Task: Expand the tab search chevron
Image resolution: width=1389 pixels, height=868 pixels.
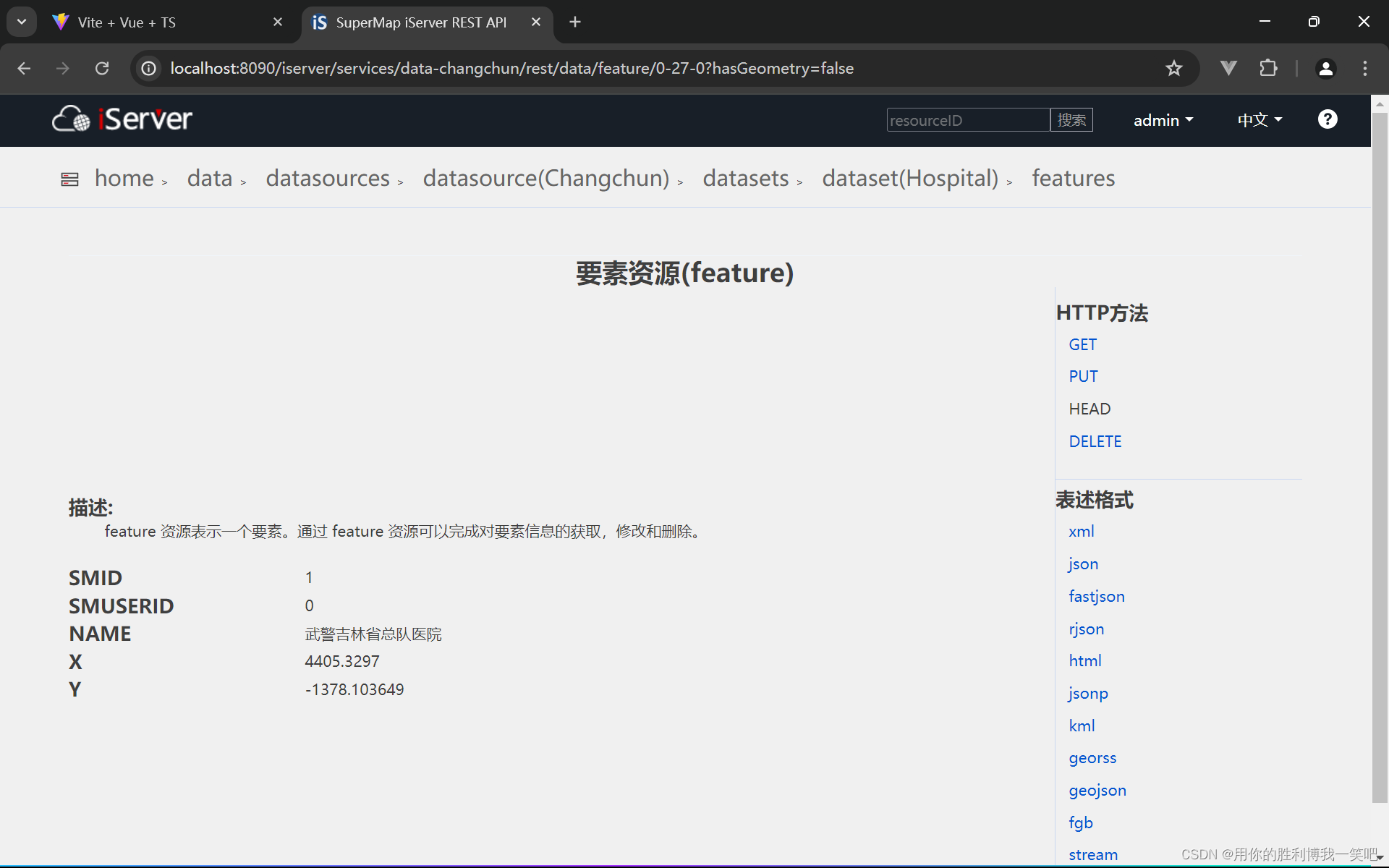Action: pos(22,22)
